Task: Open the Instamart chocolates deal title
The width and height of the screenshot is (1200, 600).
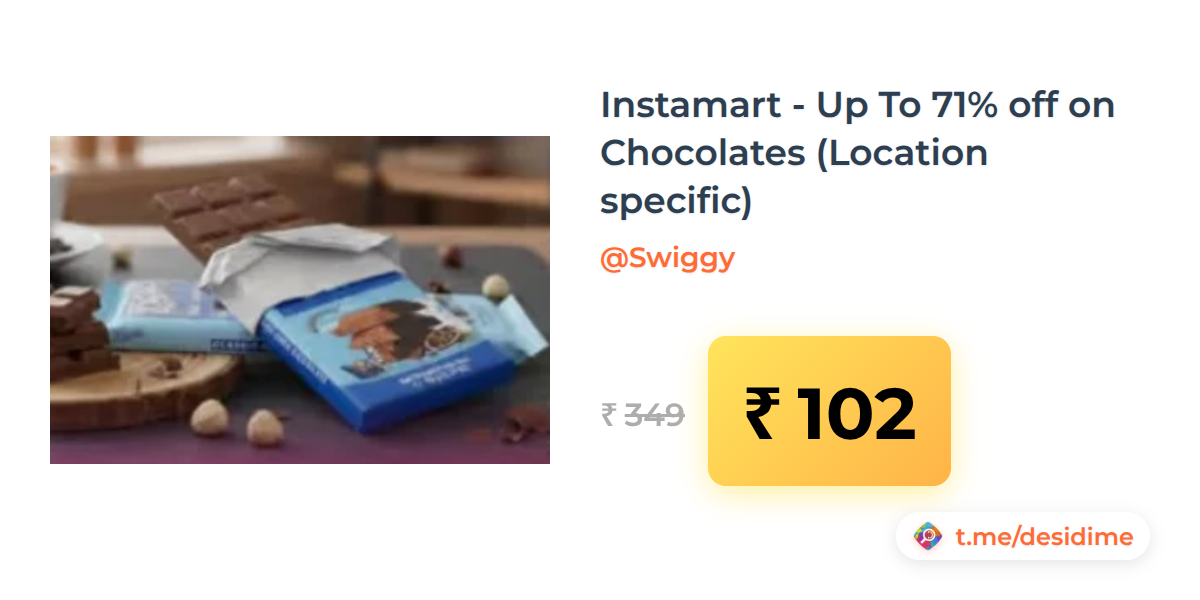Action: click(x=857, y=153)
